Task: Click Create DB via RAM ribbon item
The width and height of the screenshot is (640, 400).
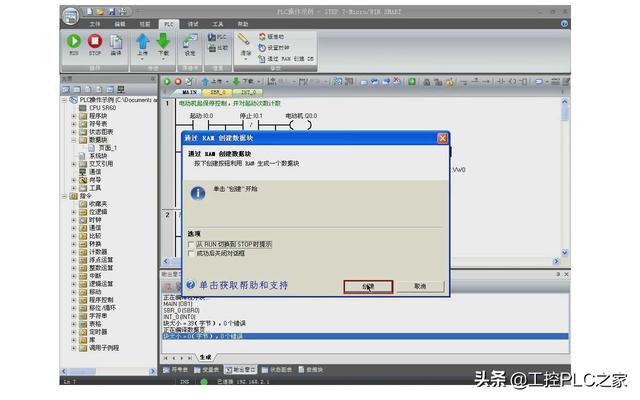Action: 286,59
